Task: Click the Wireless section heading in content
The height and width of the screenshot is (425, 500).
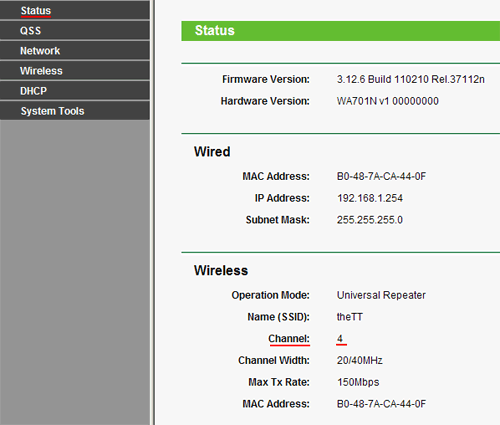Action: (x=221, y=270)
